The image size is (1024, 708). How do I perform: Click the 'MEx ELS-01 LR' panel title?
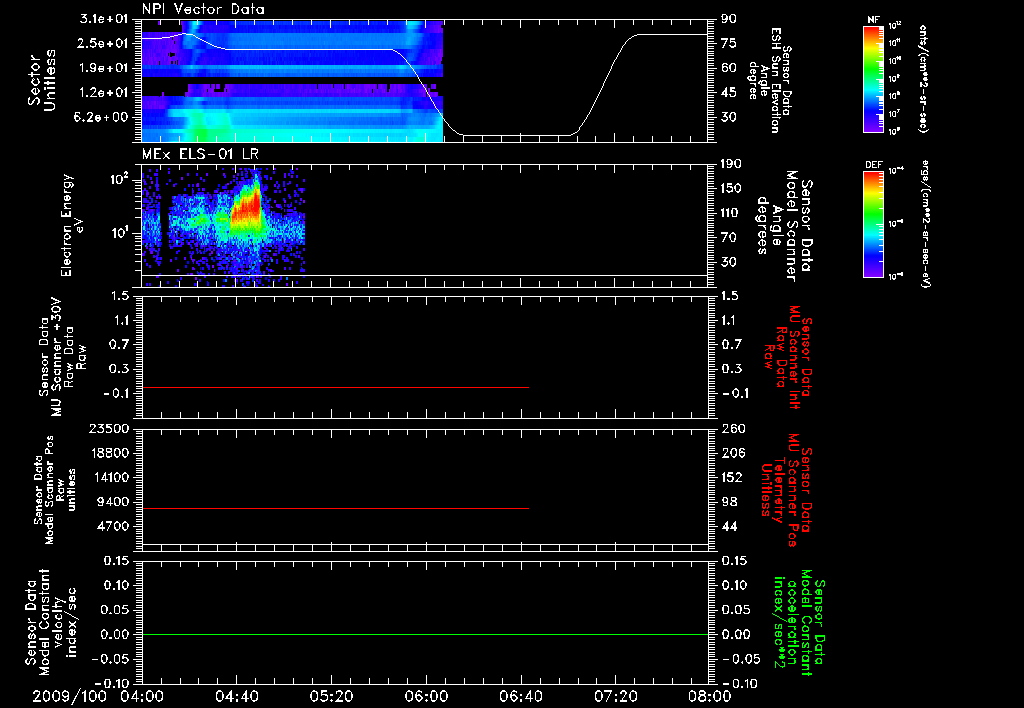coord(201,154)
